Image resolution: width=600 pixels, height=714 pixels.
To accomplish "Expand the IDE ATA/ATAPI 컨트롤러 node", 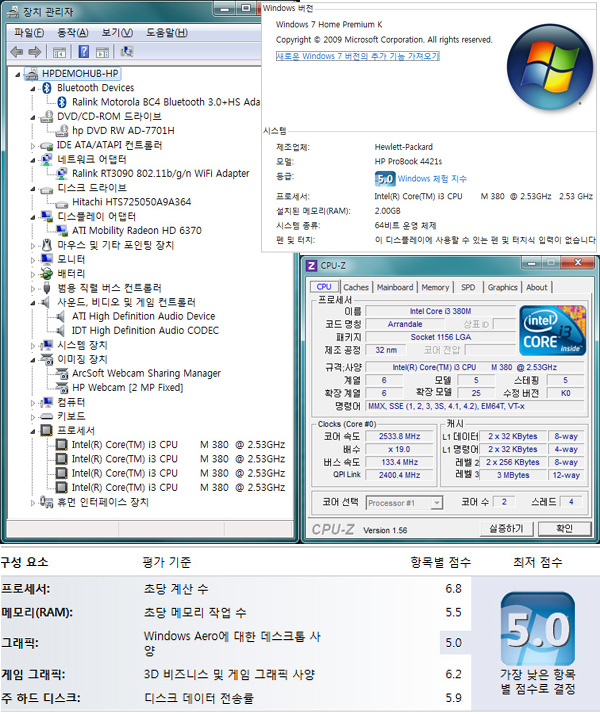I will pos(33,146).
